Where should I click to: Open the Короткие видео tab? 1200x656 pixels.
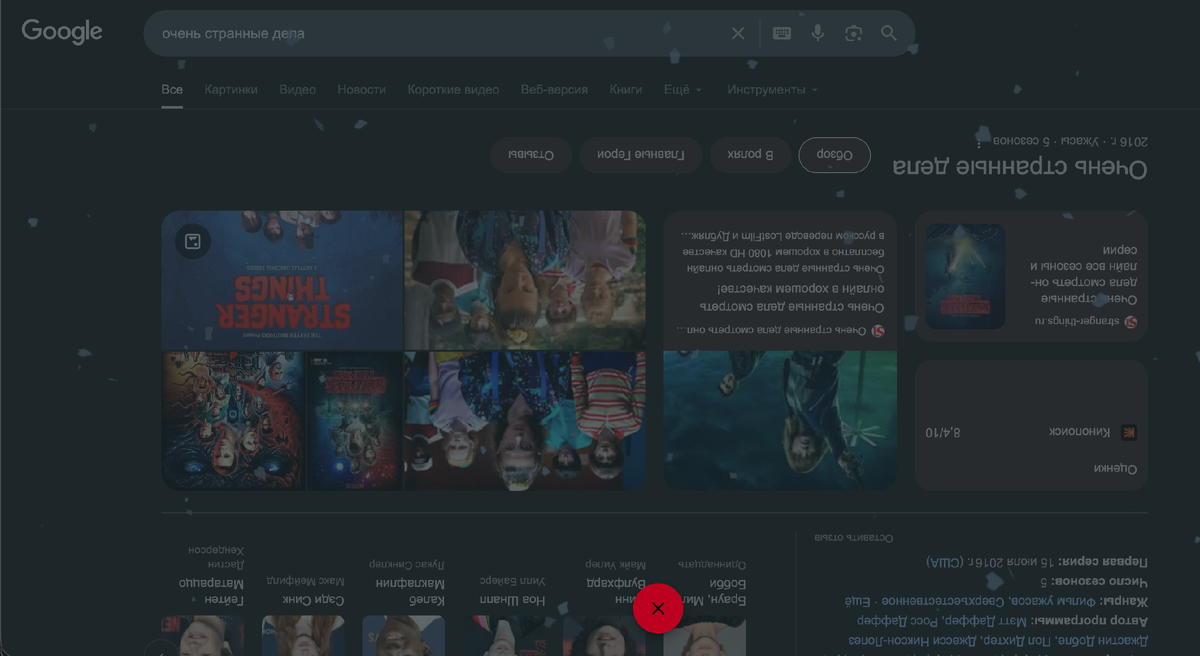[x=453, y=89]
